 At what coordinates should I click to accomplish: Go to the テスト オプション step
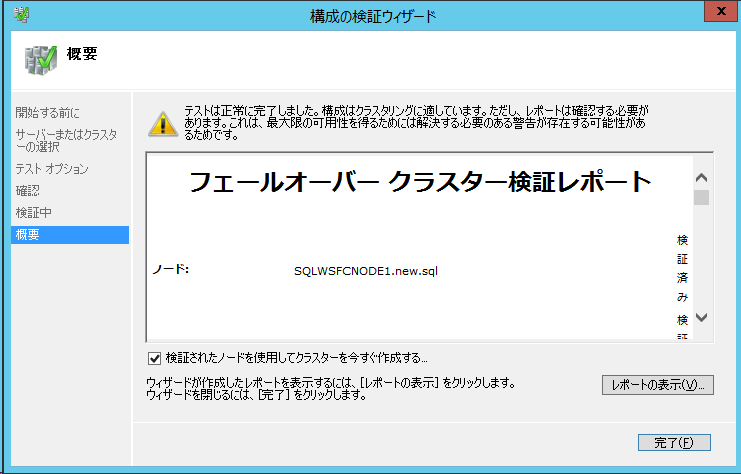(52, 169)
